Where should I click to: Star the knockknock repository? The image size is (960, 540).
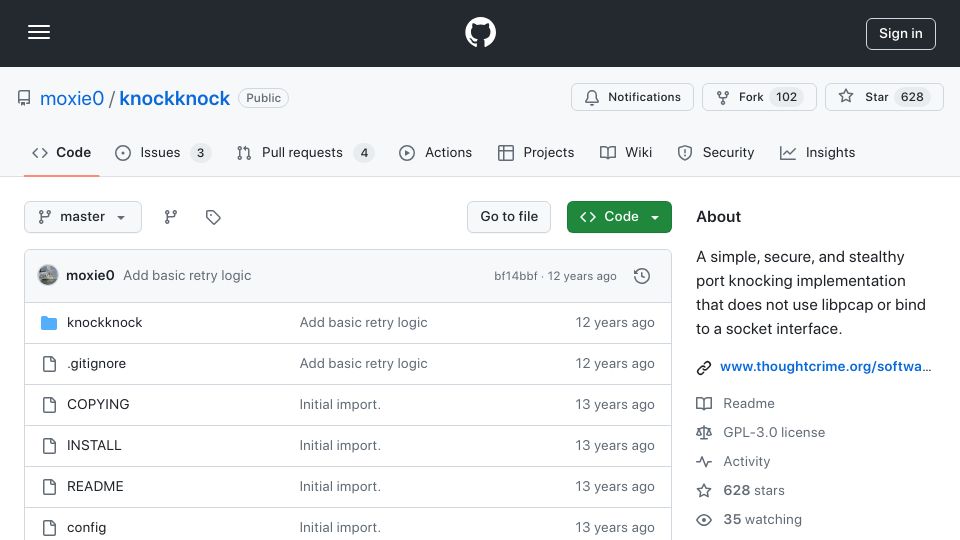tap(884, 97)
